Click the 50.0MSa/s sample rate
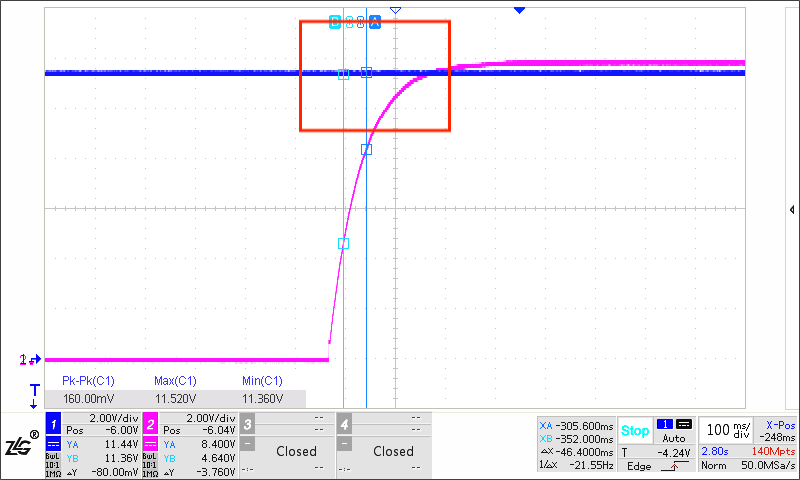The width and height of the screenshot is (800, 480). click(x=768, y=466)
